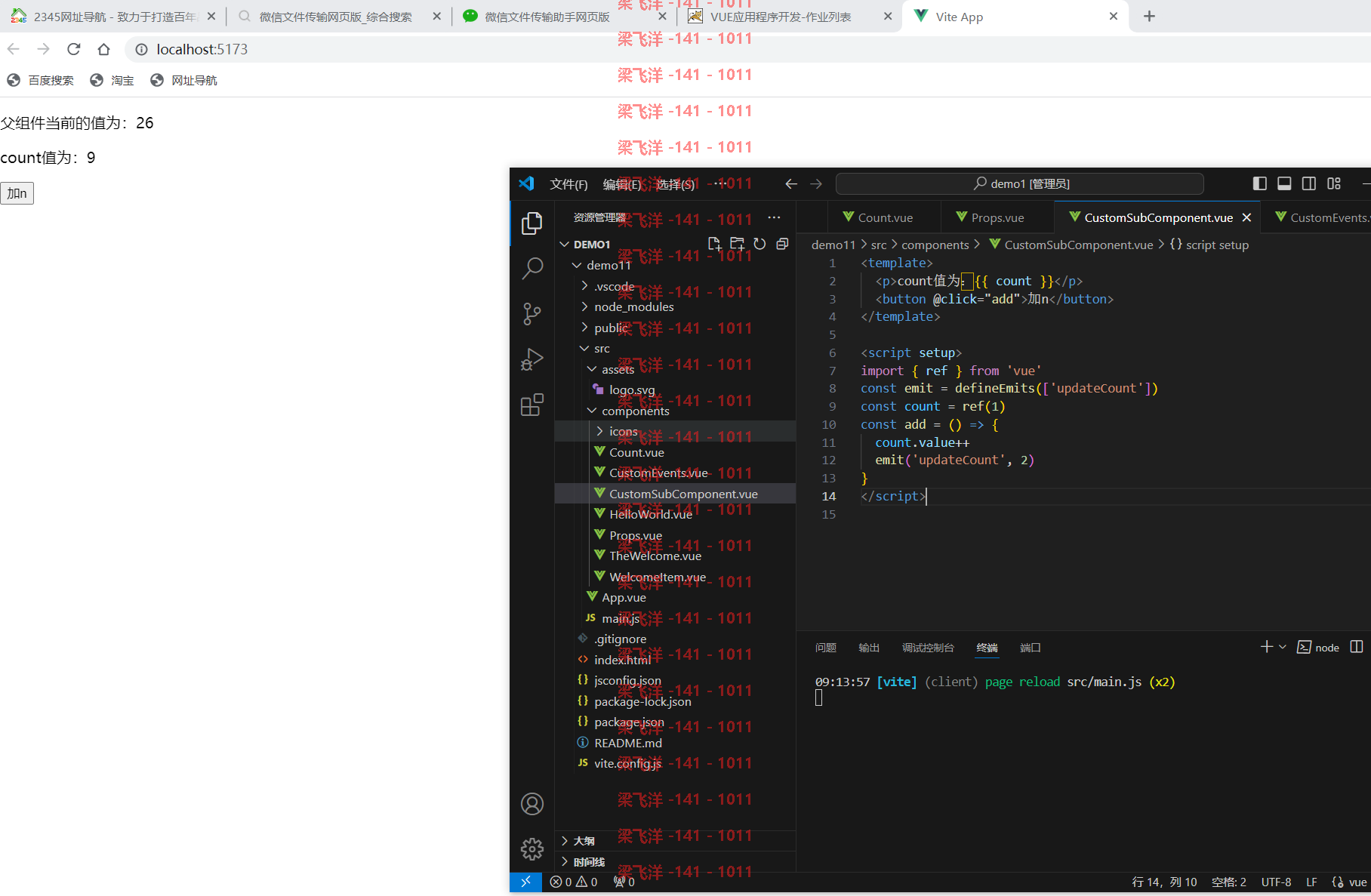This screenshot has height=896, width=1371.
Task: Open the Search view in the activity bar
Action: [x=532, y=268]
